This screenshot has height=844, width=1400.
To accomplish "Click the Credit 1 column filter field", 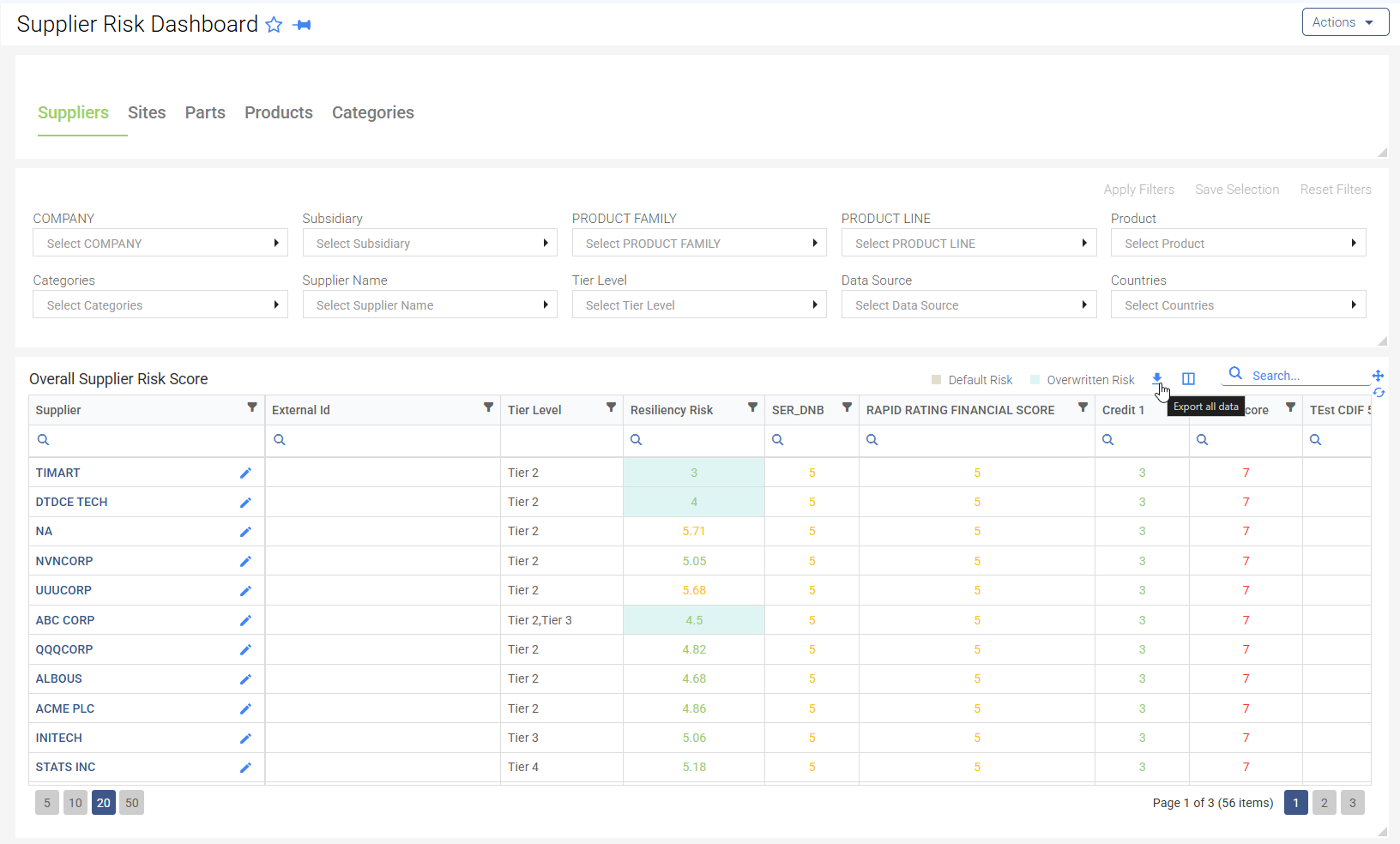I will coord(1142,440).
